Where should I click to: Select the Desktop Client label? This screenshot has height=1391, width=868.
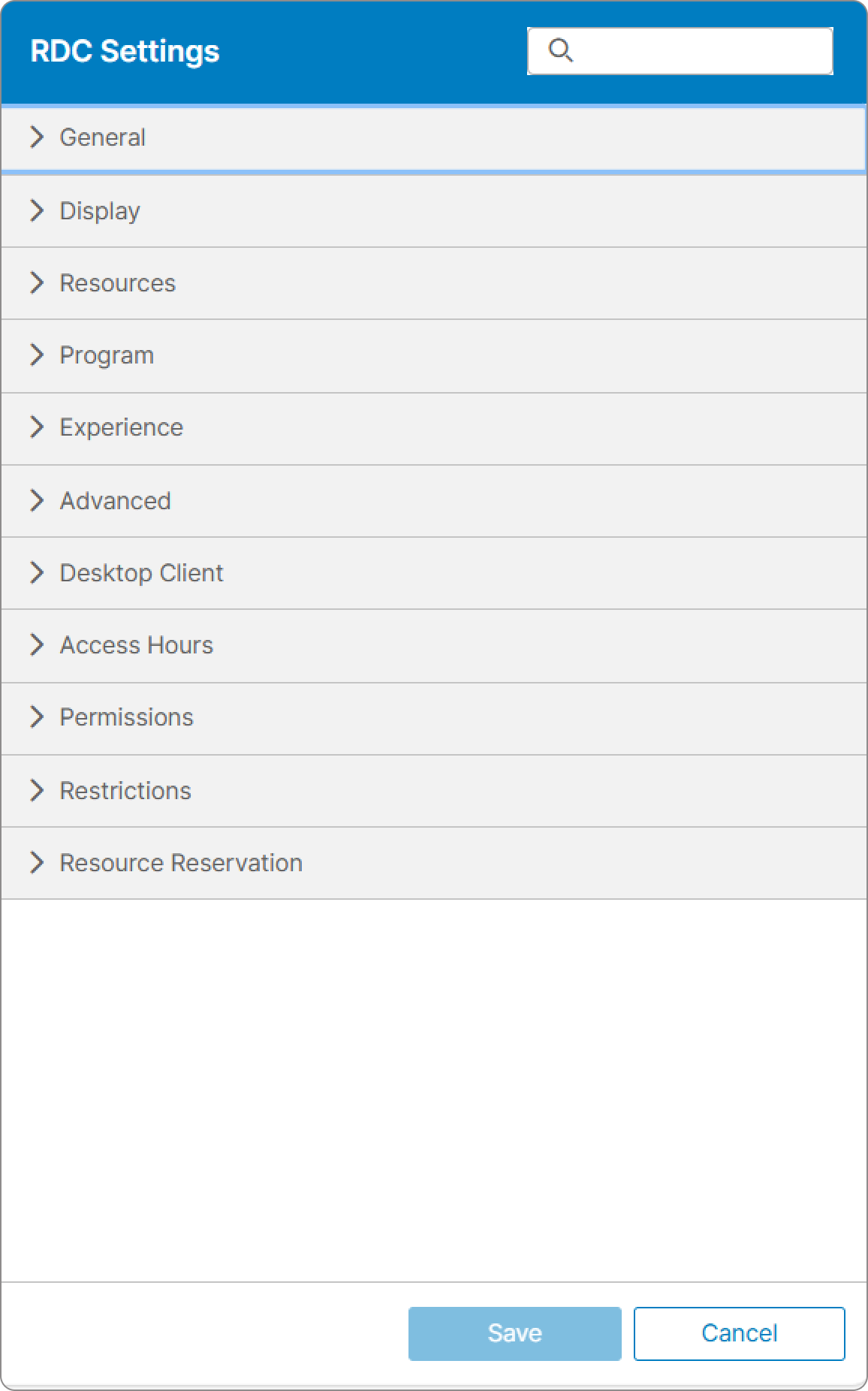pyautogui.click(x=141, y=573)
